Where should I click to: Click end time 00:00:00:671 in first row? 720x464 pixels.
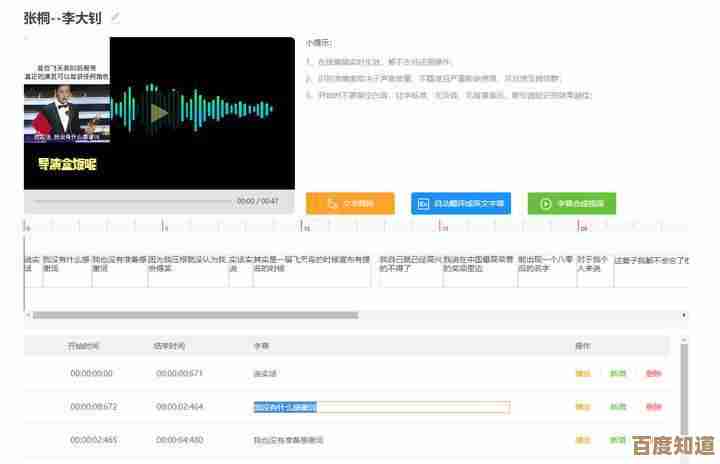pyautogui.click(x=179, y=373)
